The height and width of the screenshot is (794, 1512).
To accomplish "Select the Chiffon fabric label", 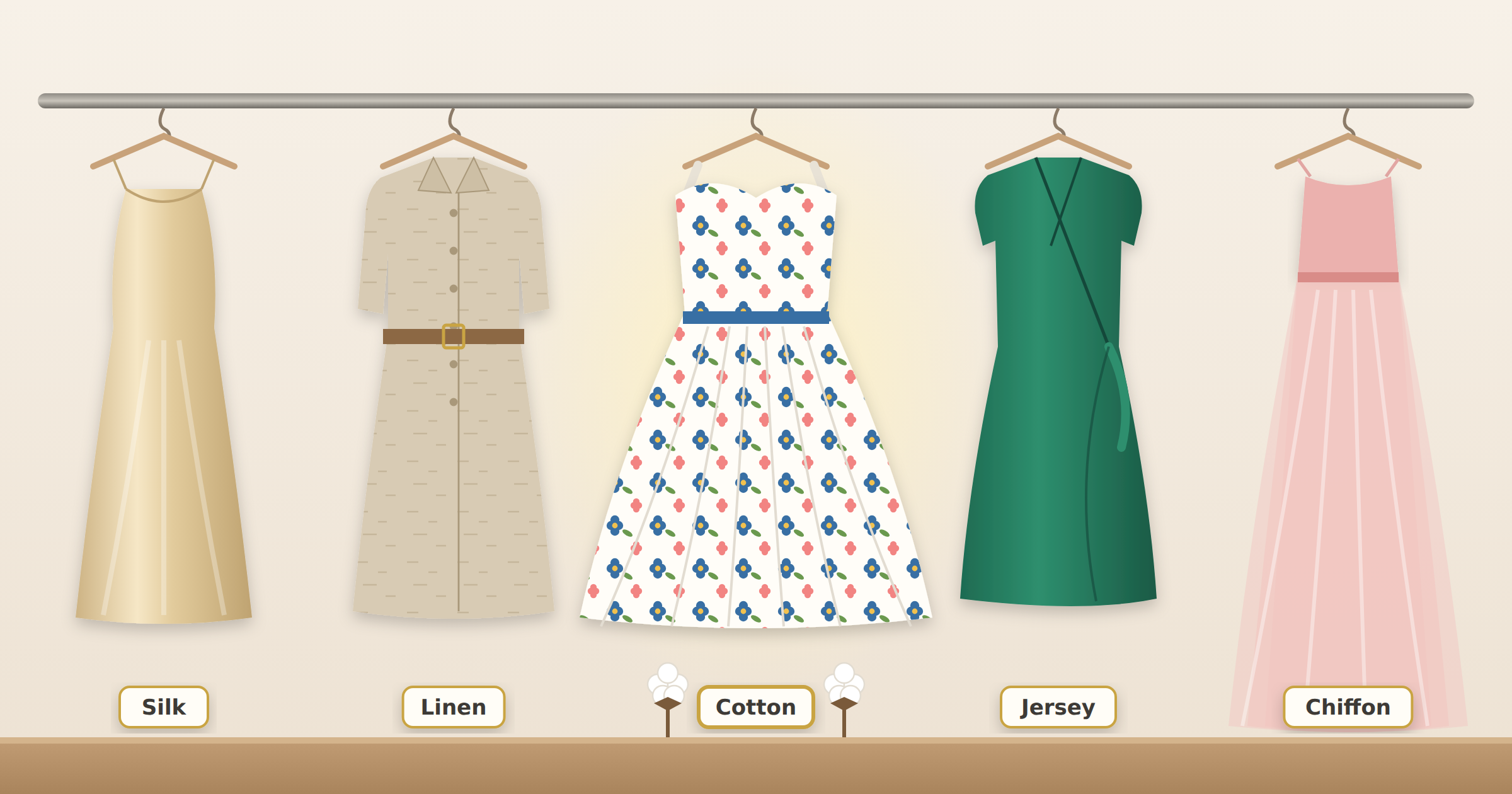I will 1348,707.
